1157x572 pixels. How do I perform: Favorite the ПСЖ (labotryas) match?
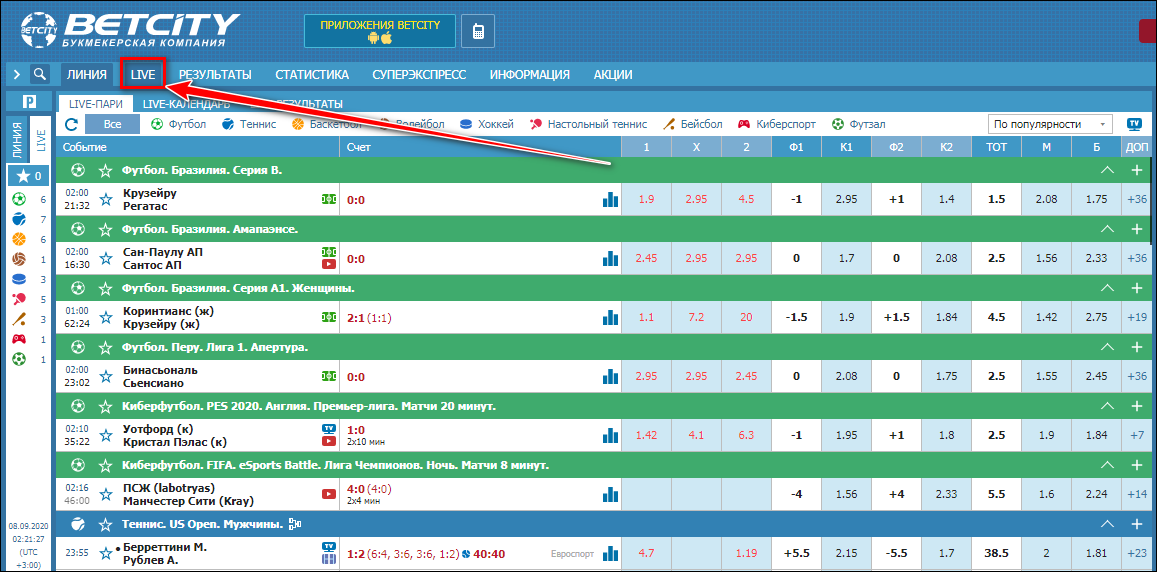tap(106, 495)
